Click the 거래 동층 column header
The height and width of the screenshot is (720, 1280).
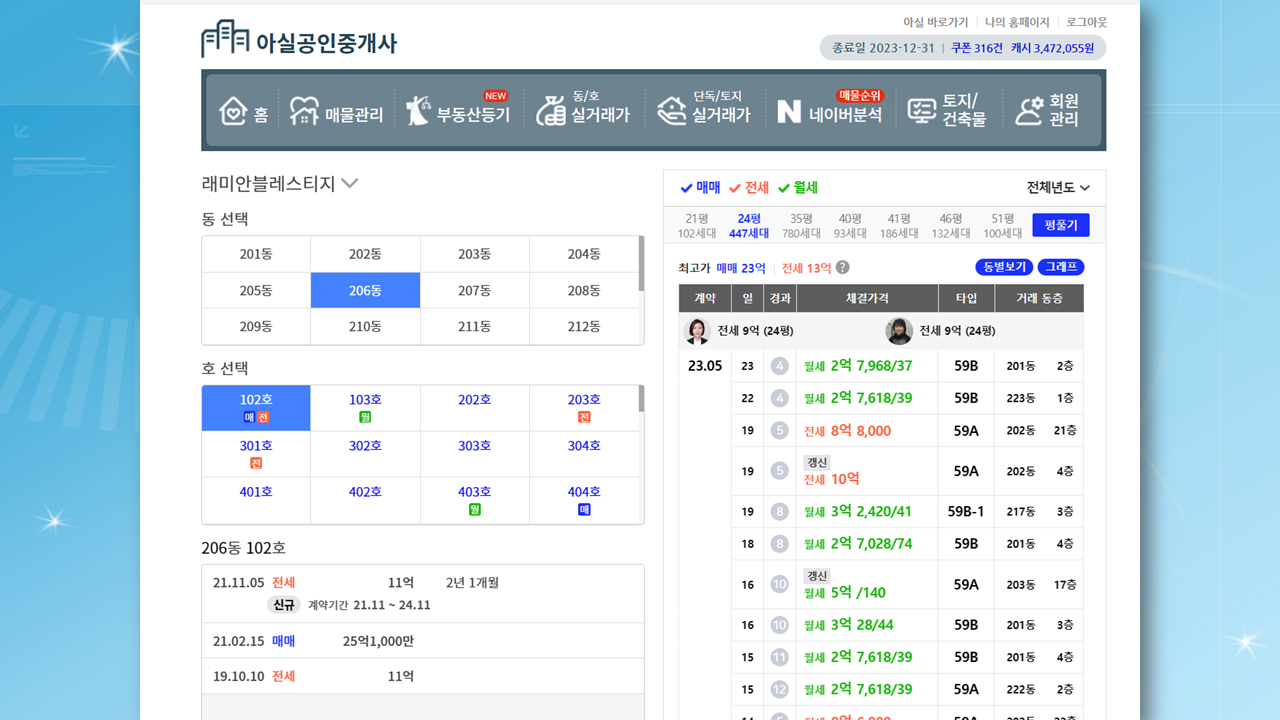[x=1040, y=298]
